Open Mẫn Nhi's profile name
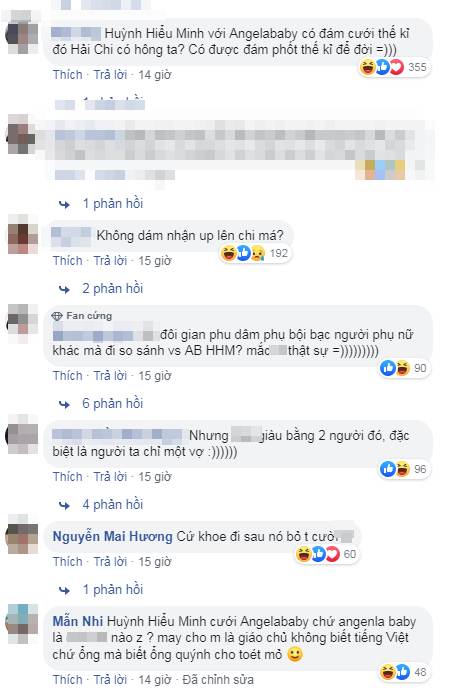Image resolution: width=455 pixels, height=698 pixels. pyautogui.click(x=78, y=621)
